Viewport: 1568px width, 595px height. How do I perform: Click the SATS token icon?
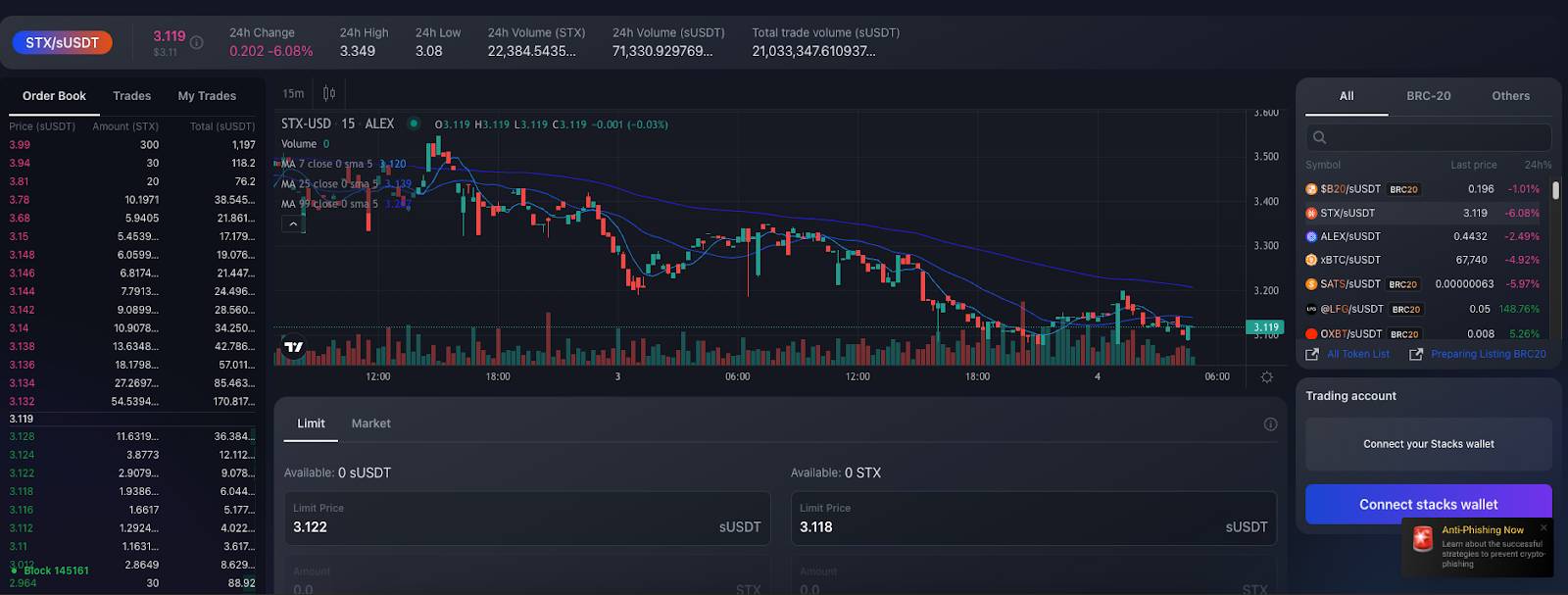[1311, 284]
